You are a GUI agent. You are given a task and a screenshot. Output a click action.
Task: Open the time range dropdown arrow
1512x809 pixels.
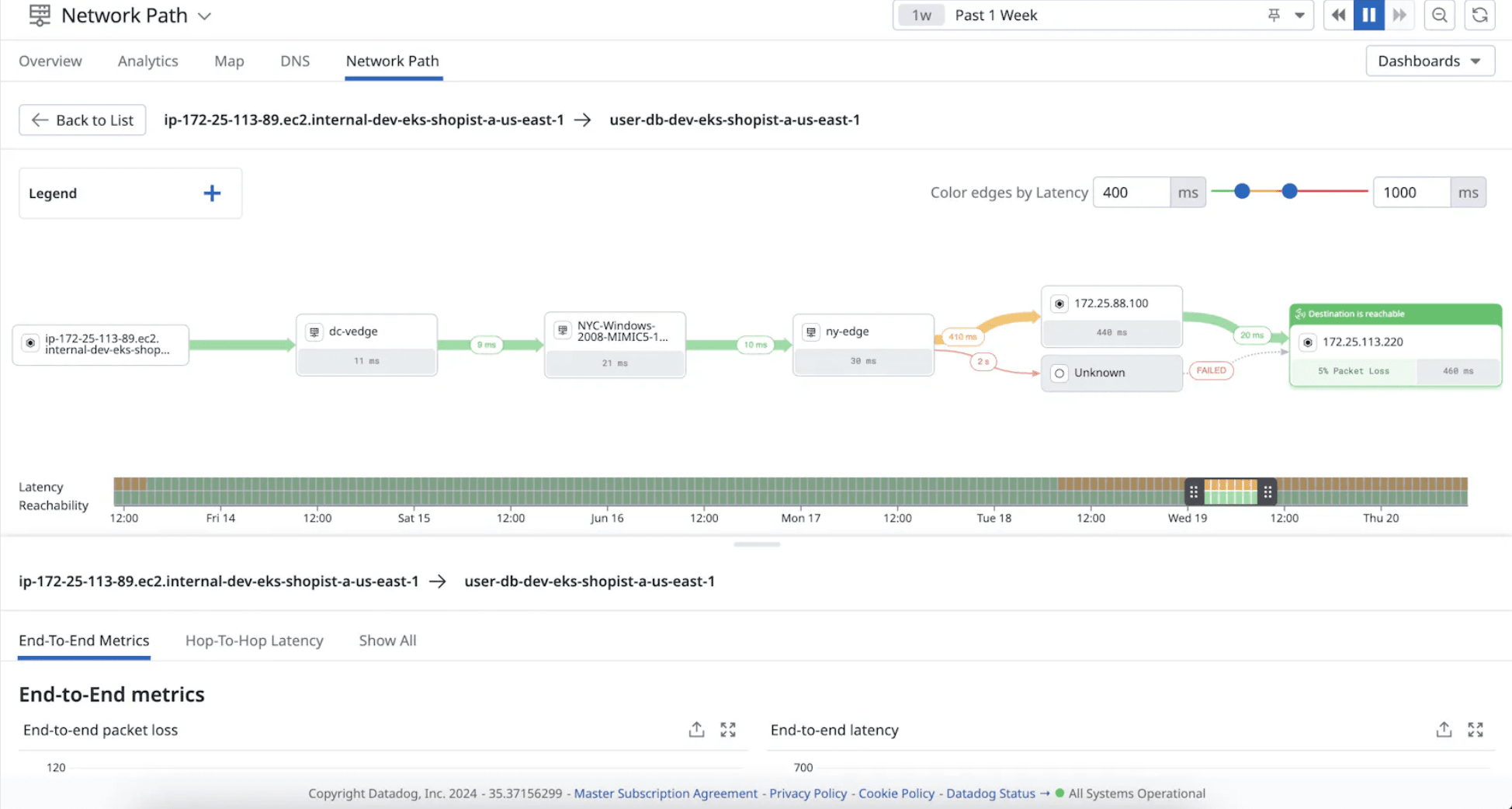1299,16
